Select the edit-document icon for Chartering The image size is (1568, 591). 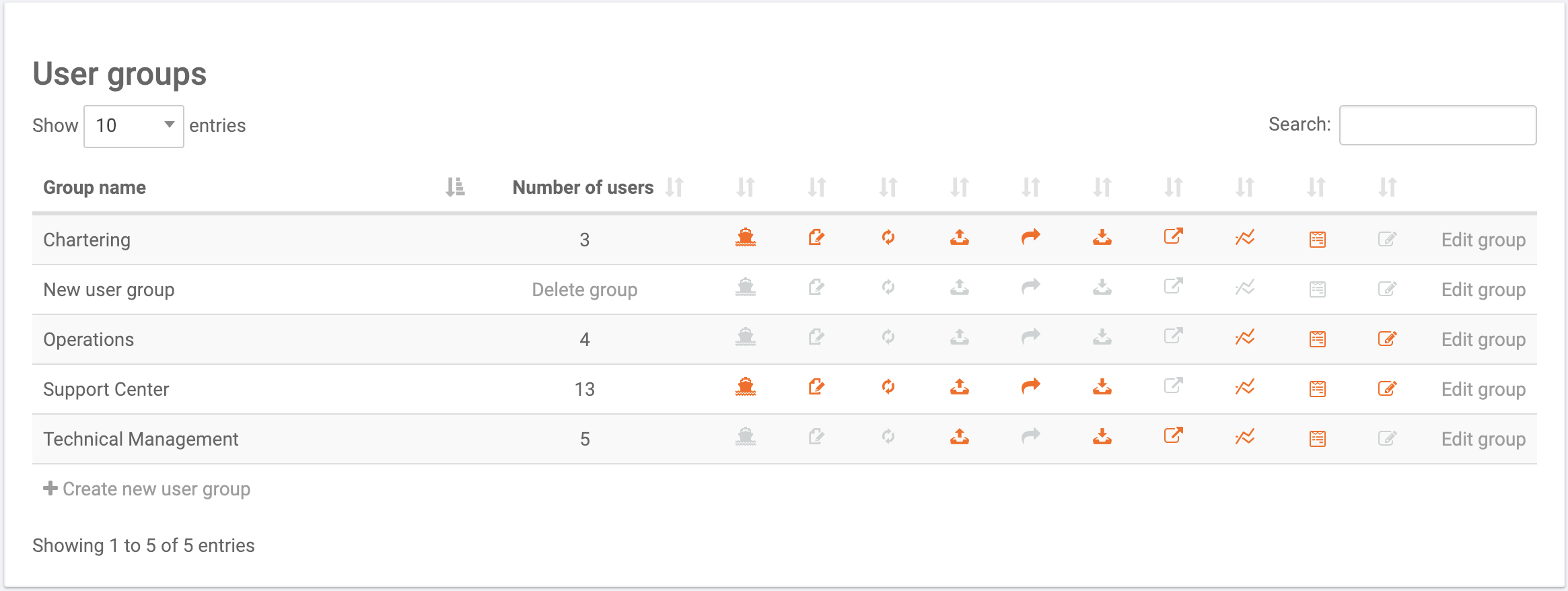coord(816,238)
